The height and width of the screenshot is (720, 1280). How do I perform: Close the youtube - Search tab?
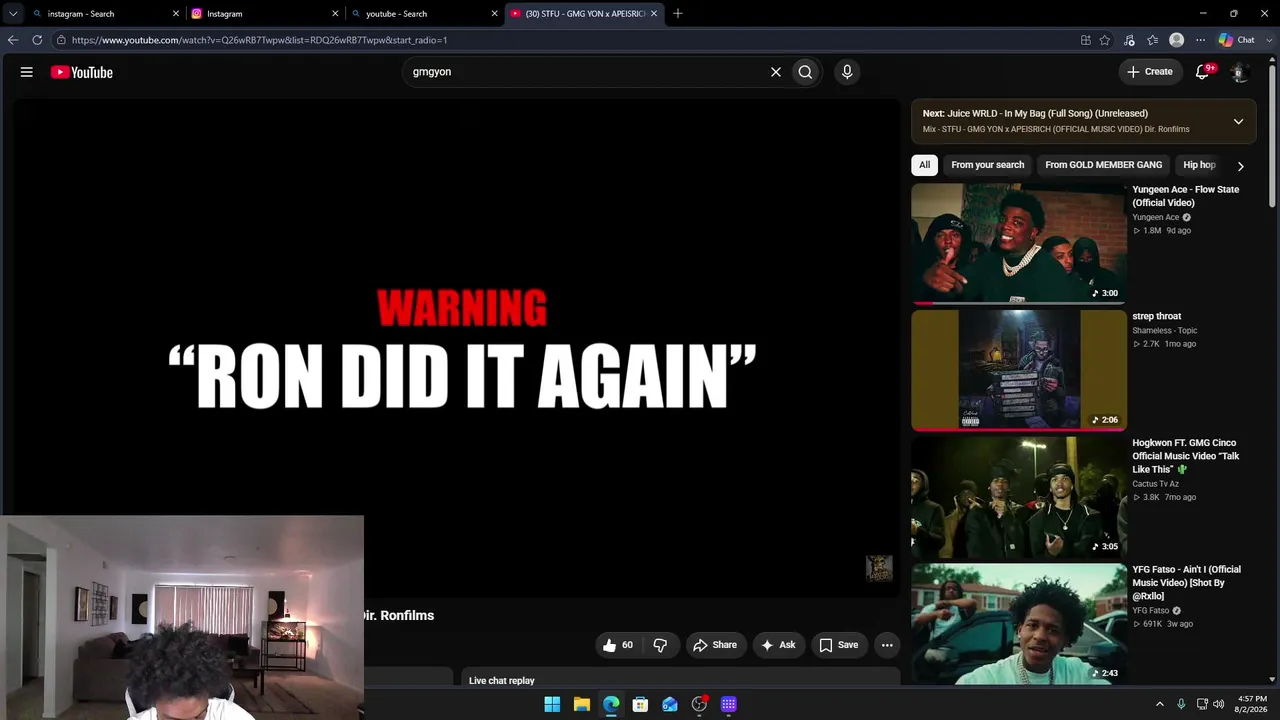coord(495,14)
